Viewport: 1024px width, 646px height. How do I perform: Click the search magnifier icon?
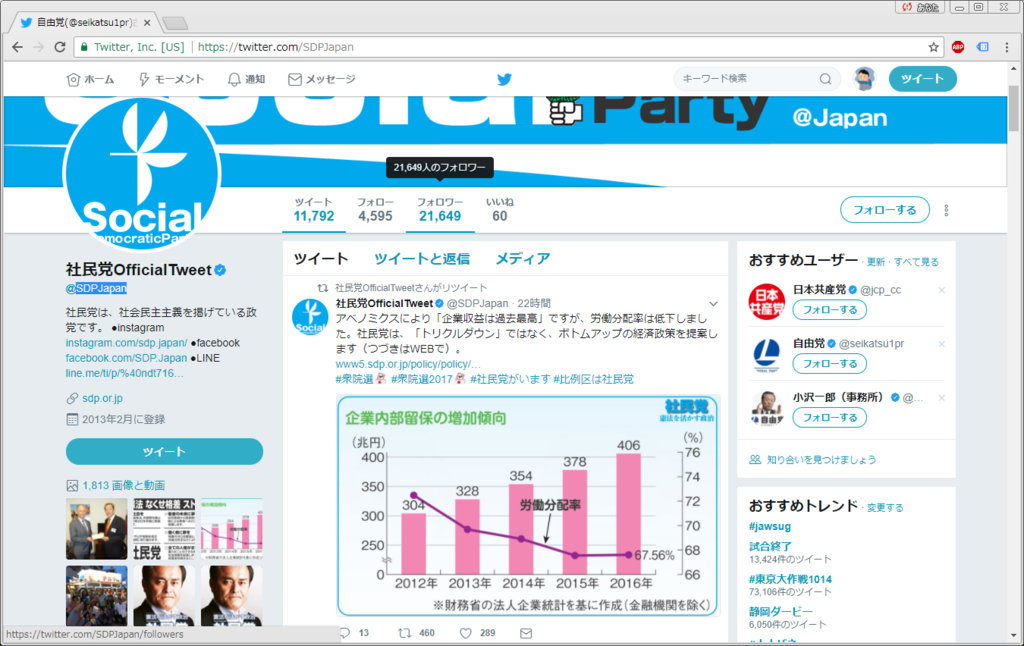pos(825,79)
